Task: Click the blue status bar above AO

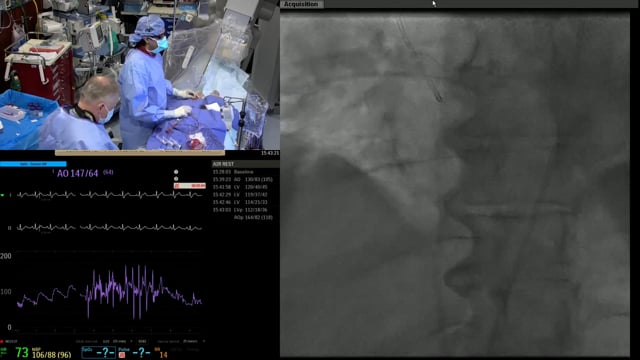Action: 33,164
